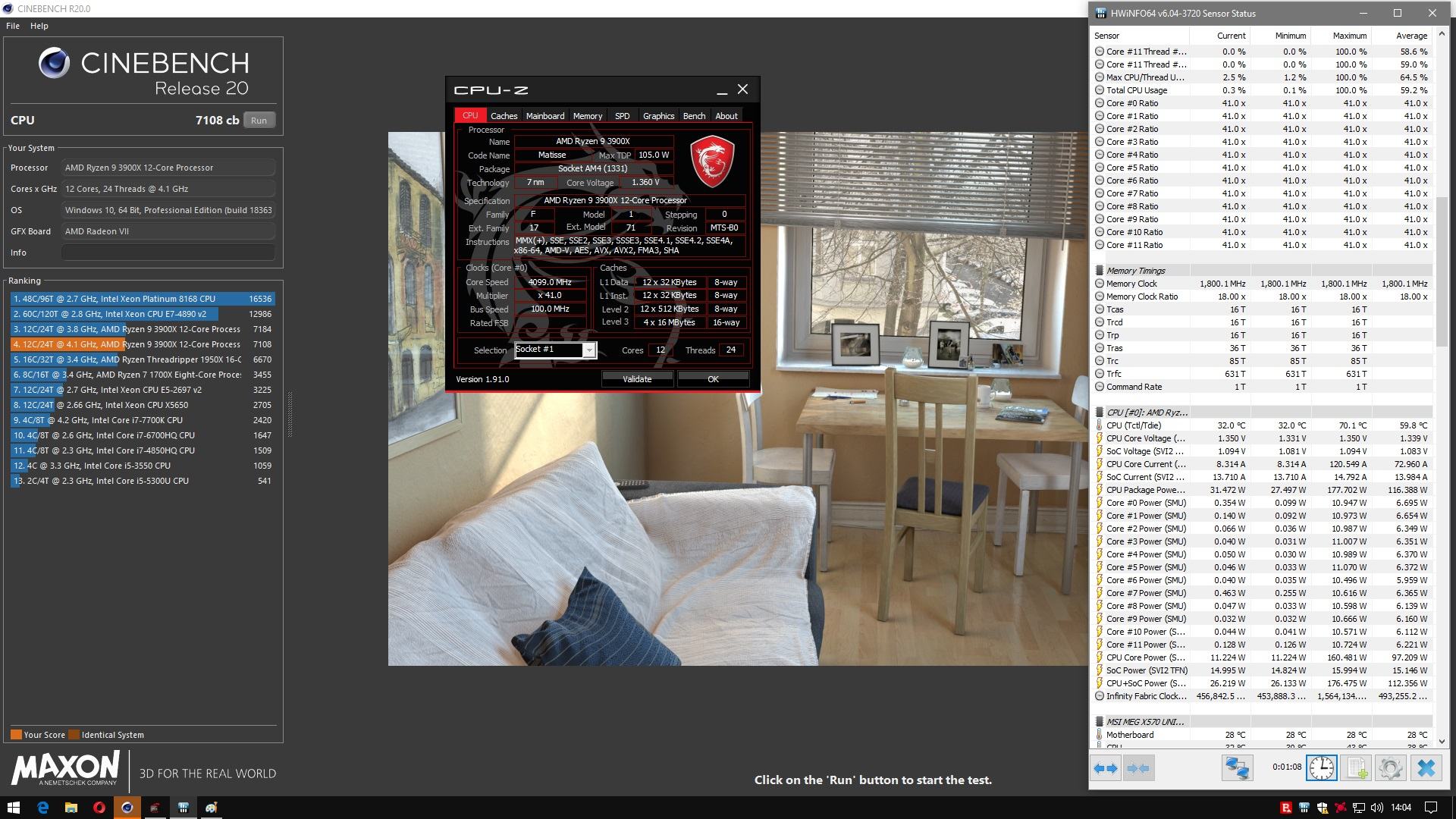Image resolution: width=1456 pixels, height=819 pixels.
Task: Click the Memory Clock sensor icon
Action: point(1099,284)
